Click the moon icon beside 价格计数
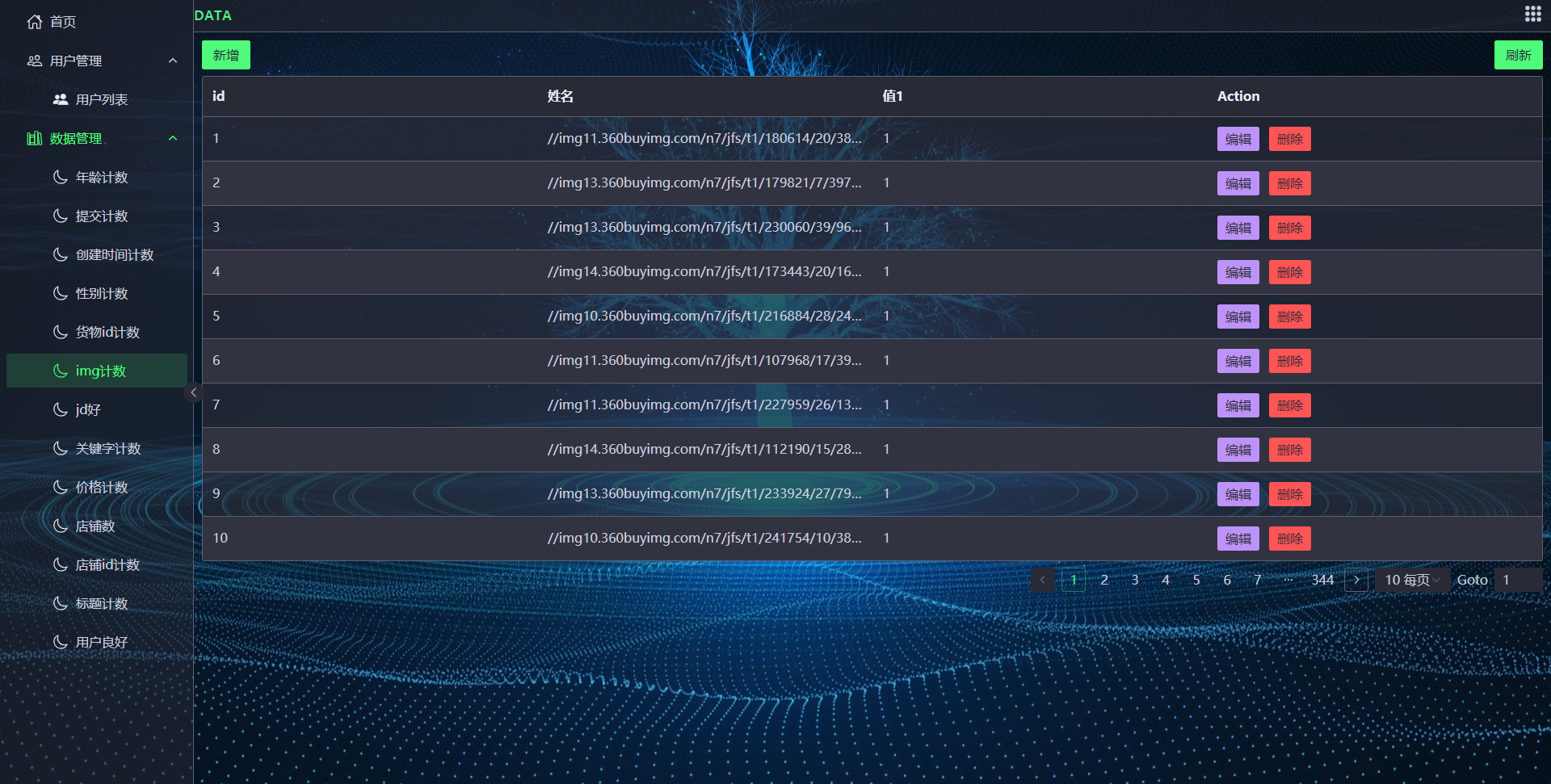Viewport: 1551px width, 784px height. pos(61,487)
